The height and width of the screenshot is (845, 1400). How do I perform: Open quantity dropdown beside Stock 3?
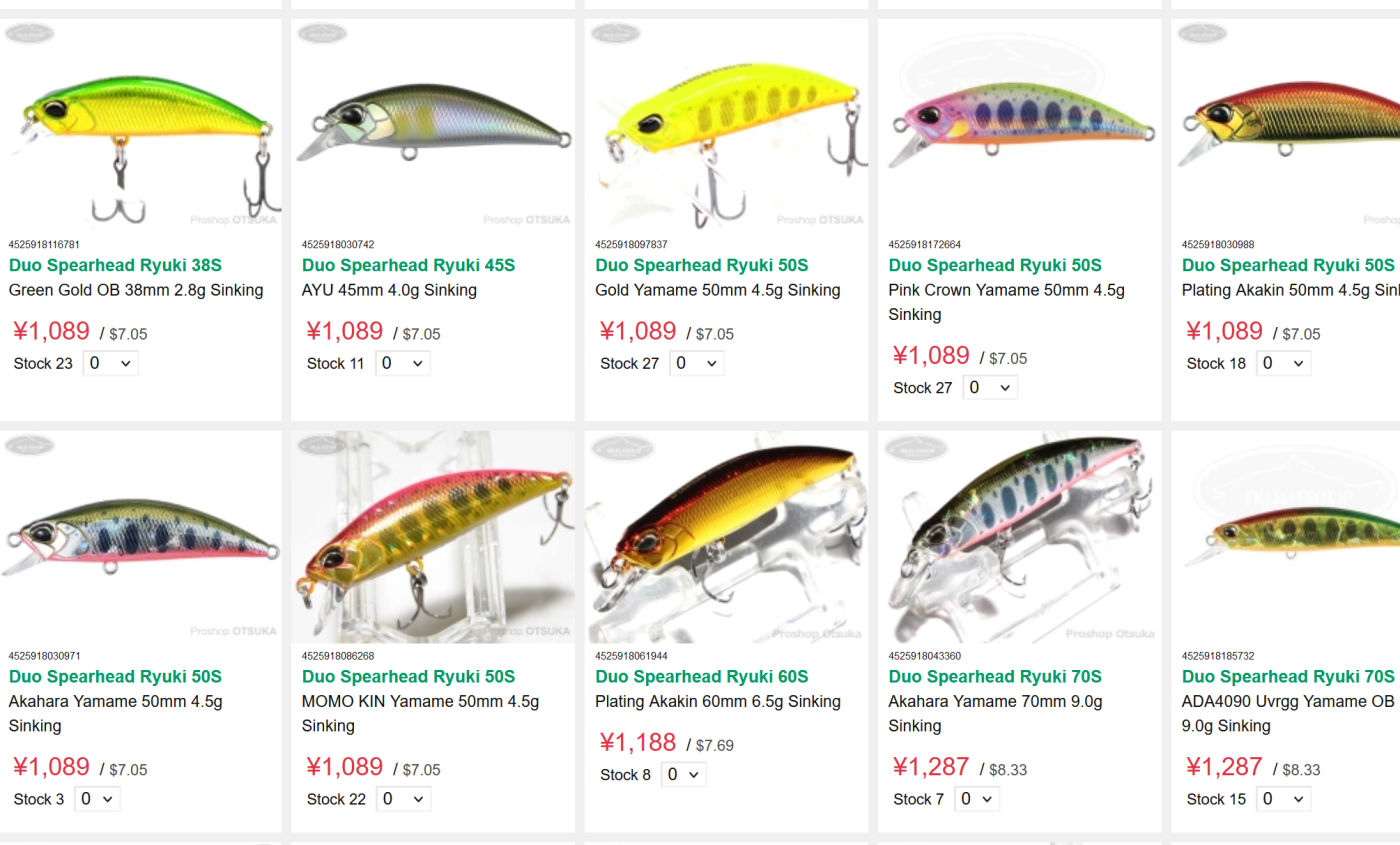pos(97,799)
